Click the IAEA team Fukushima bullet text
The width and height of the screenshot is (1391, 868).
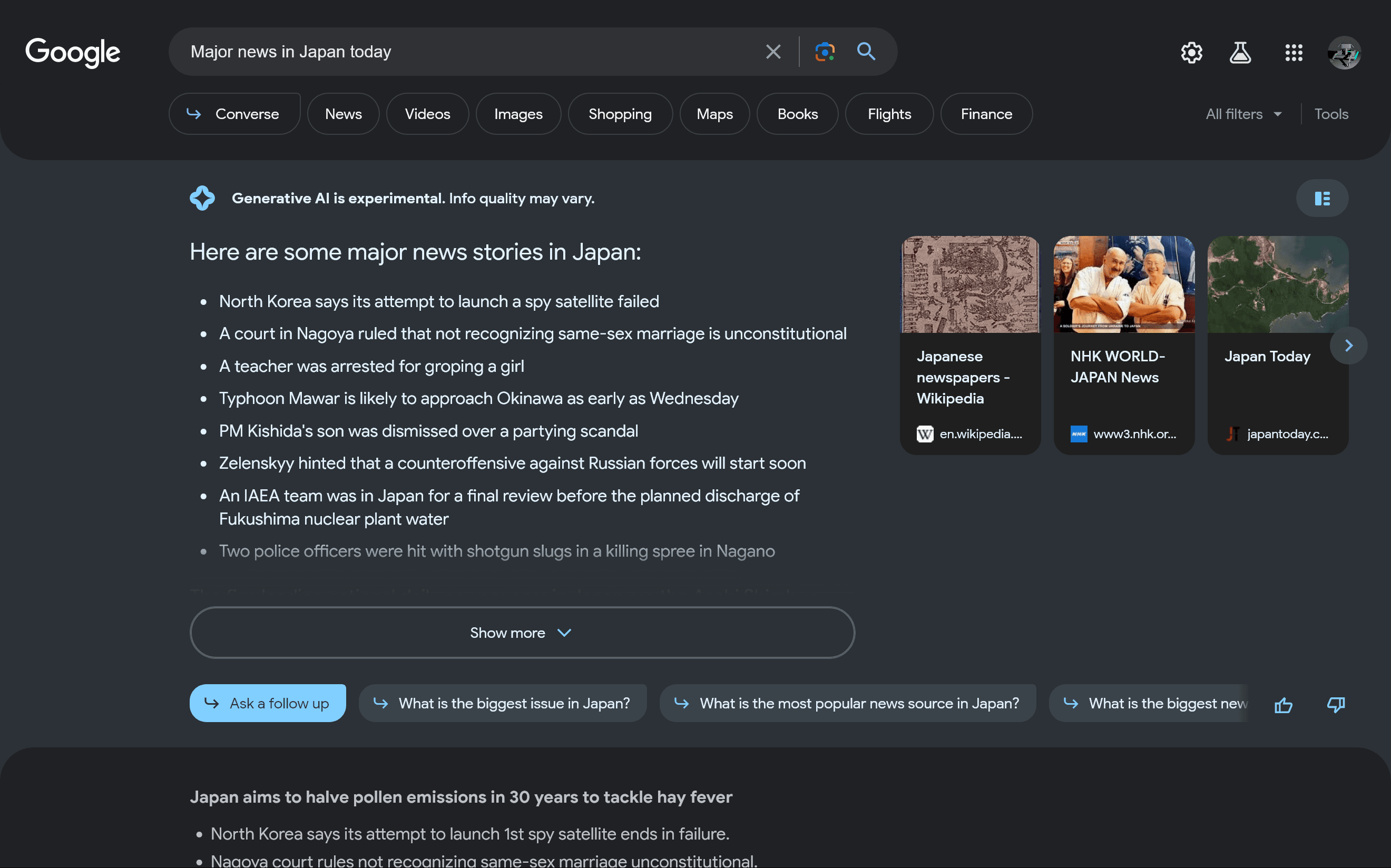(x=509, y=508)
